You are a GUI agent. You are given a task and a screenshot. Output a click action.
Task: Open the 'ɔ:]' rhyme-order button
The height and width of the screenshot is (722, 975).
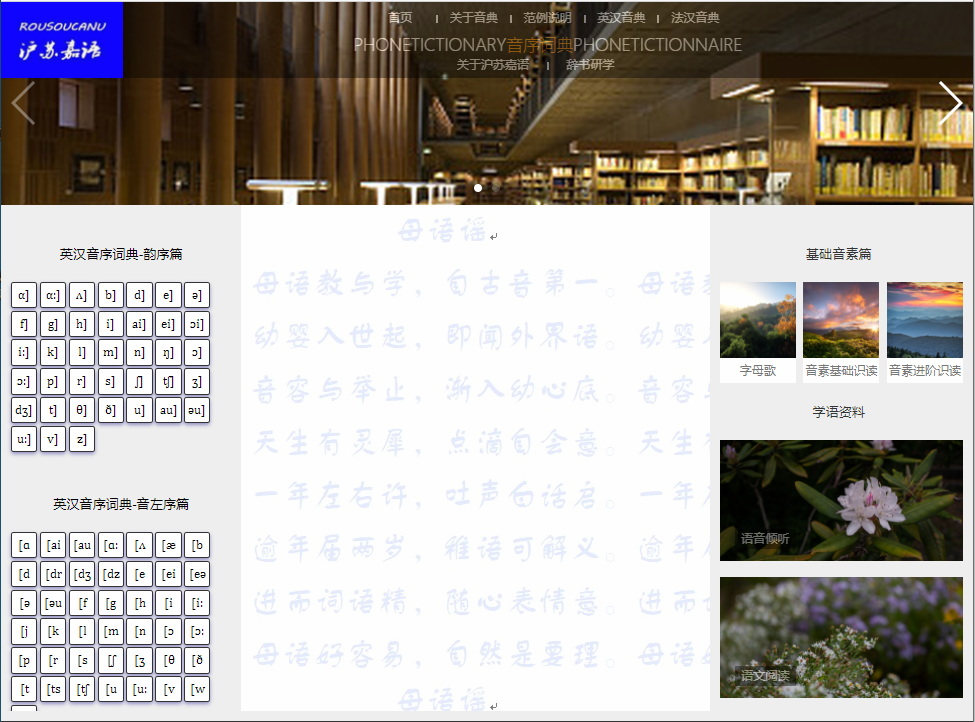click(x=24, y=381)
